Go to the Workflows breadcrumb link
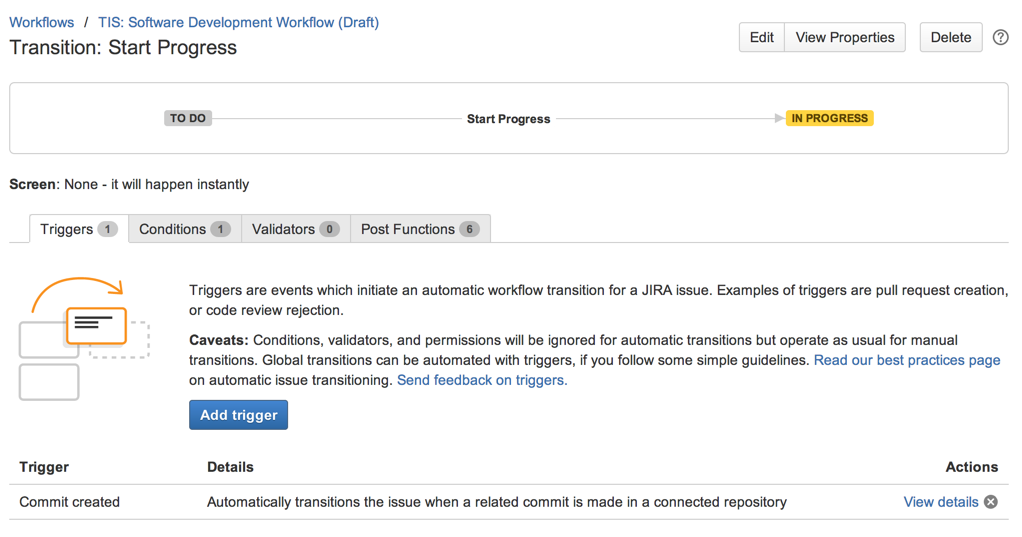This screenshot has height=537, width=1022. coord(42,22)
